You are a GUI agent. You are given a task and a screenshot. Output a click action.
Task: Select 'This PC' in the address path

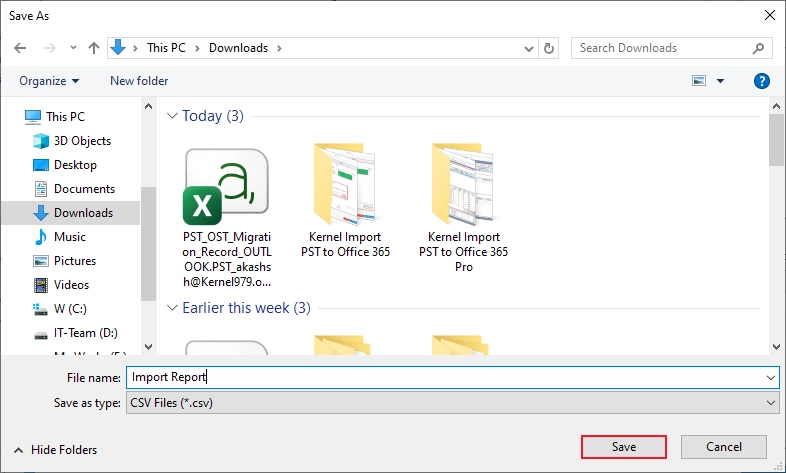coord(166,48)
